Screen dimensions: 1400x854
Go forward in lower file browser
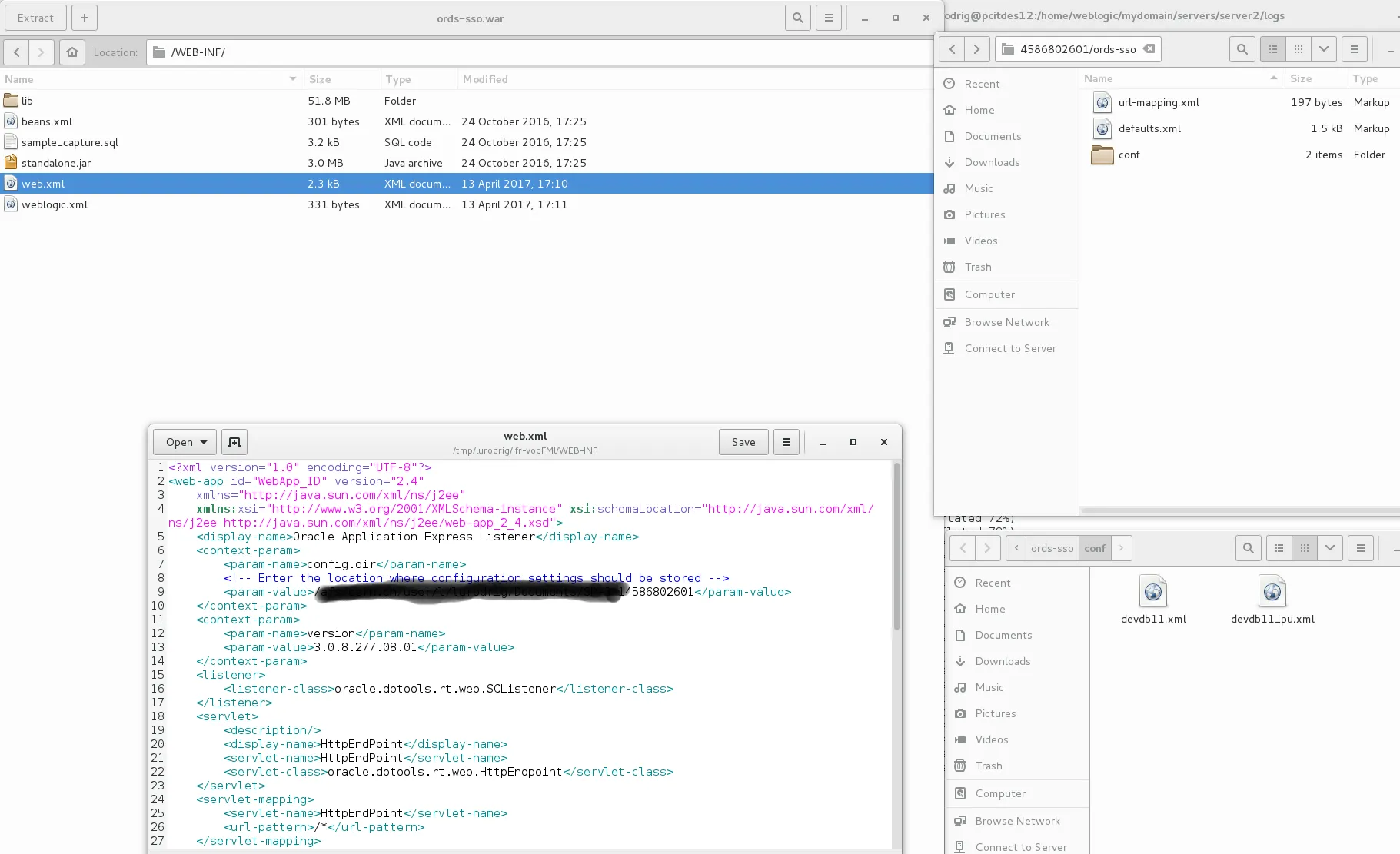coord(987,548)
